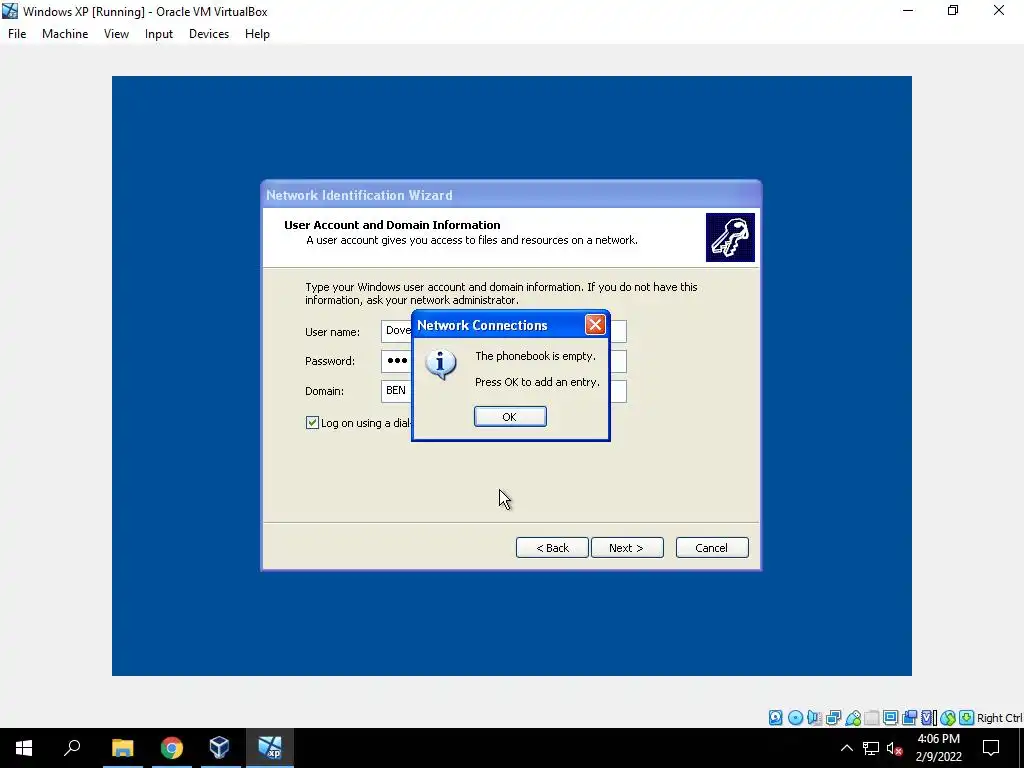
Task: Open the Windows Start menu
Action: [x=24, y=748]
